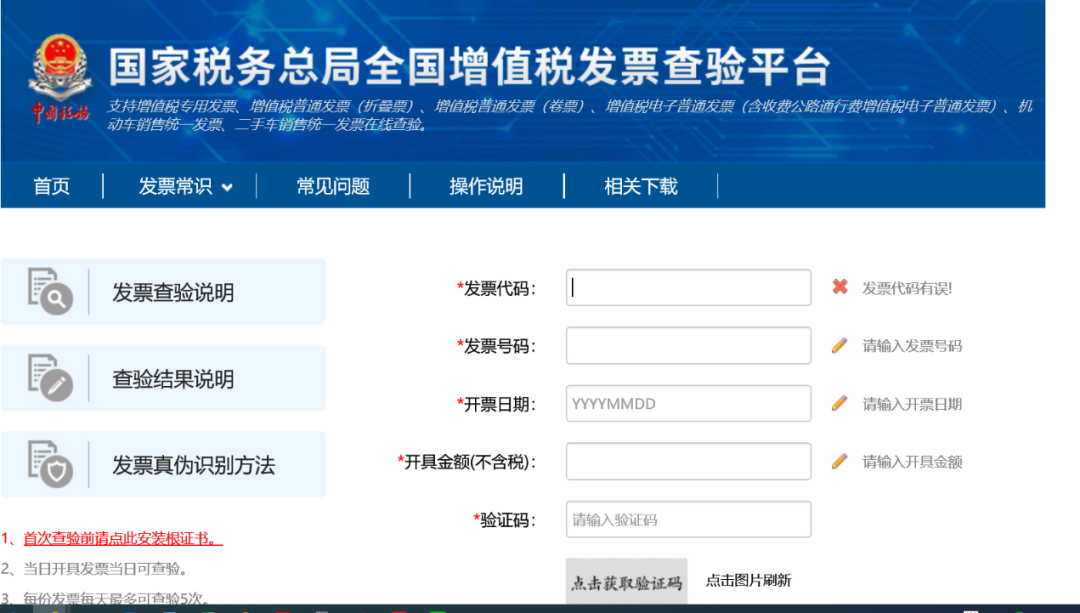1080x613 pixels.
Task: Focus the 开票日期 YYYYMMDD input field
Action: tap(689, 404)
